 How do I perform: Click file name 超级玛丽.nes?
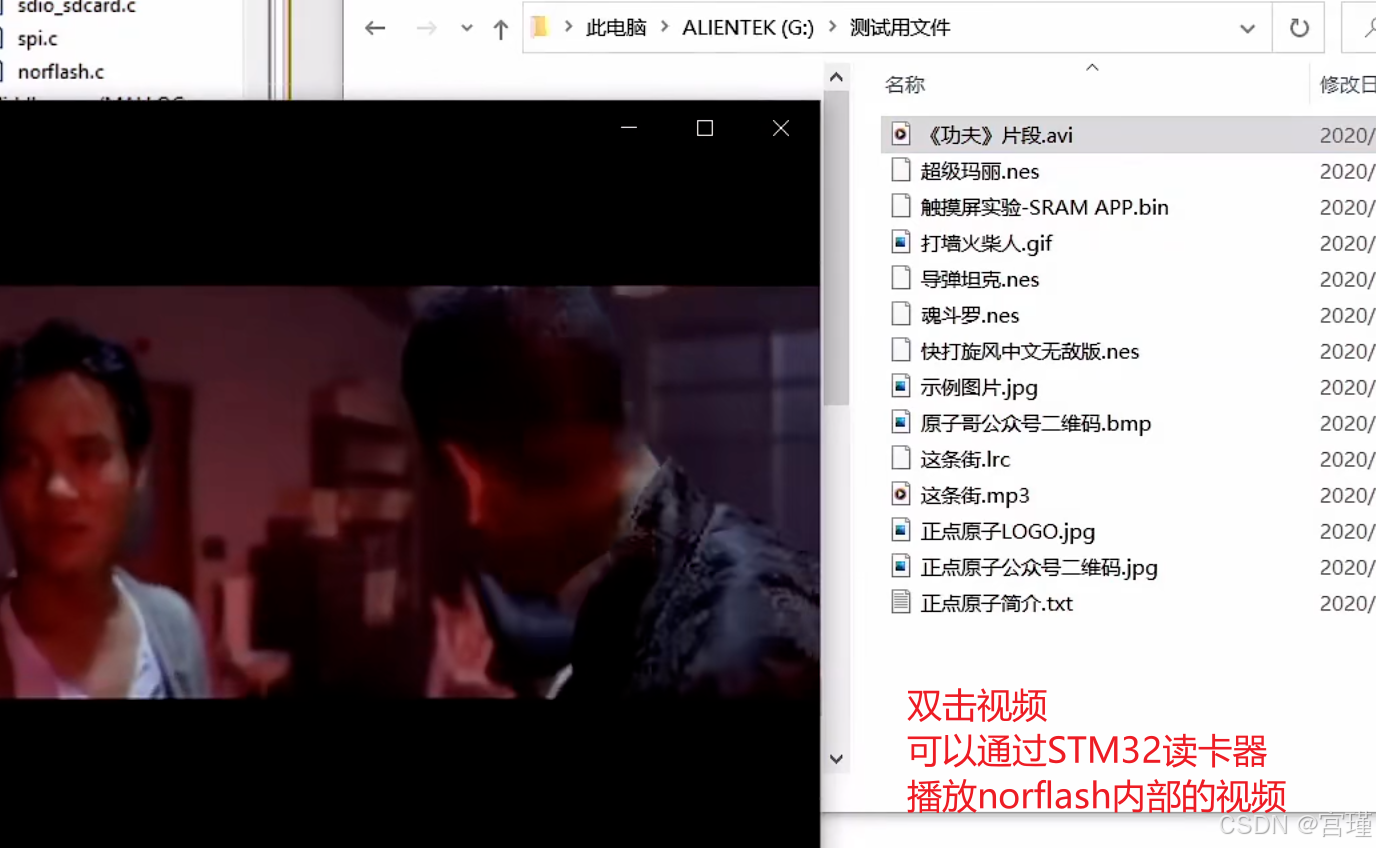pyautogui.click(x=980, y=171)
